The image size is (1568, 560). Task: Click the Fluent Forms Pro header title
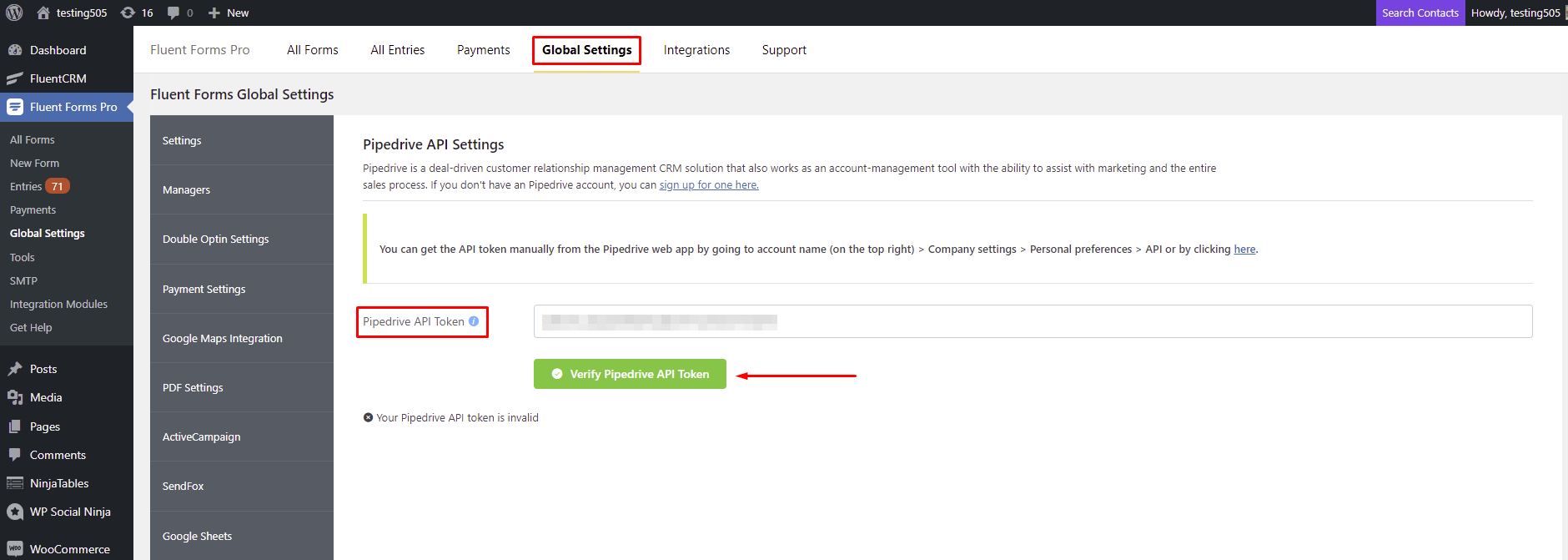click(200, 50)
